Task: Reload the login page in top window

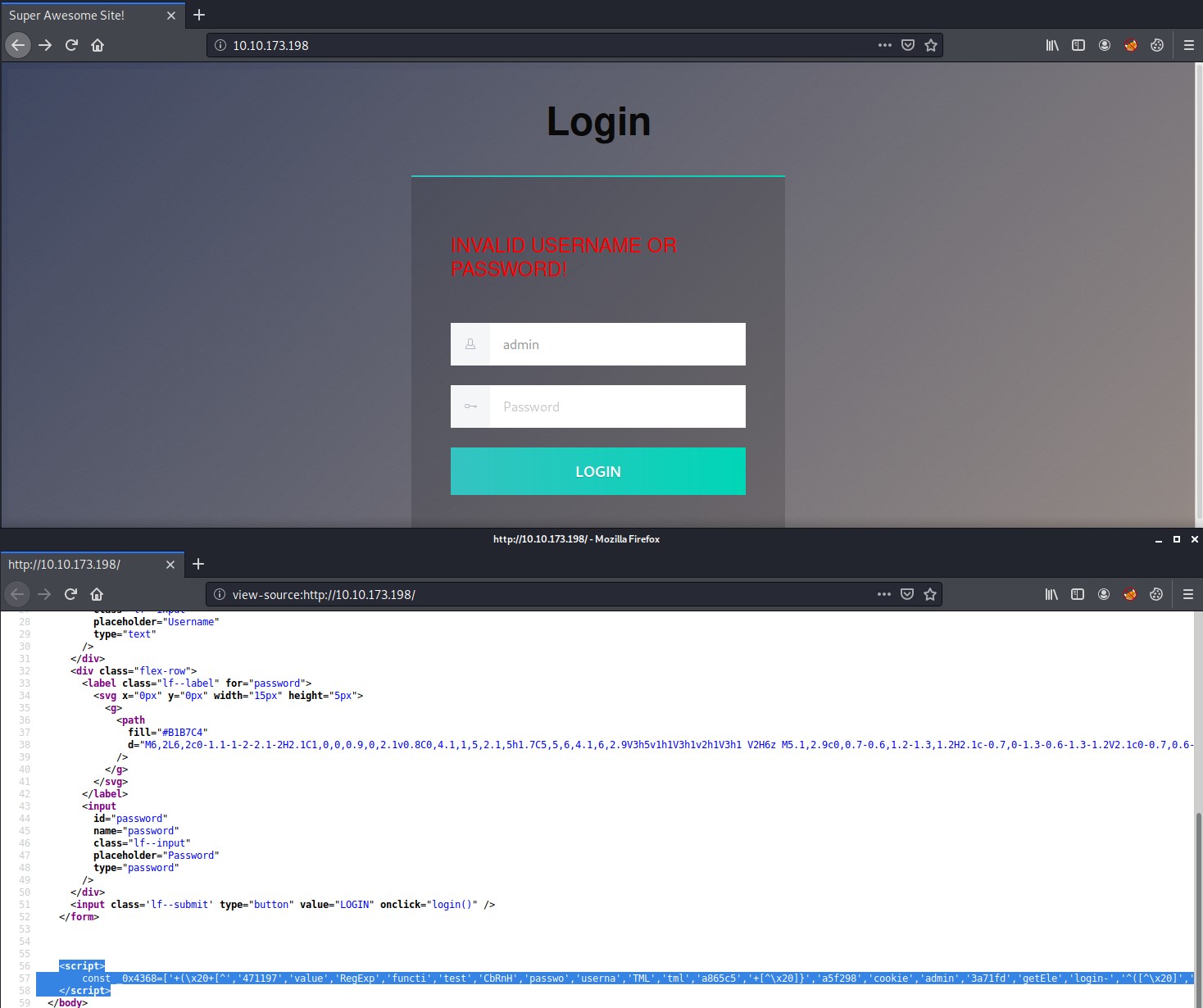Action: [x=71, y=45]
